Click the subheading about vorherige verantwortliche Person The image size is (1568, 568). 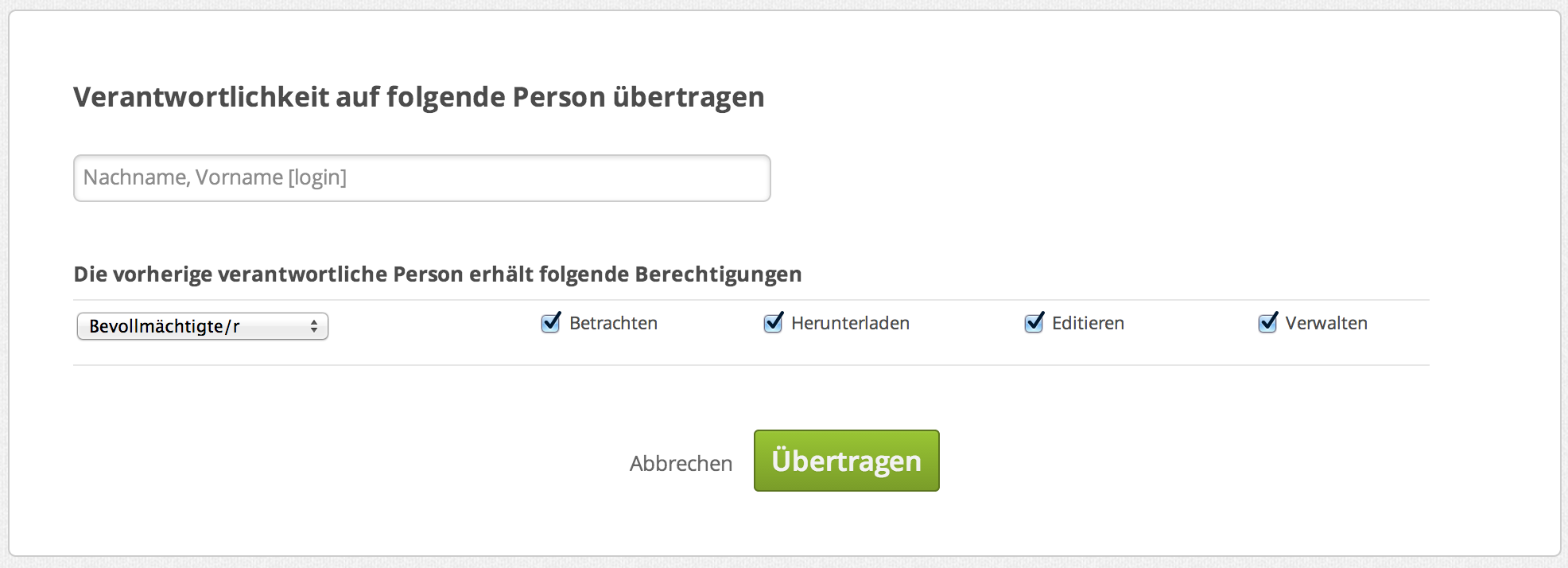[437, 274]
